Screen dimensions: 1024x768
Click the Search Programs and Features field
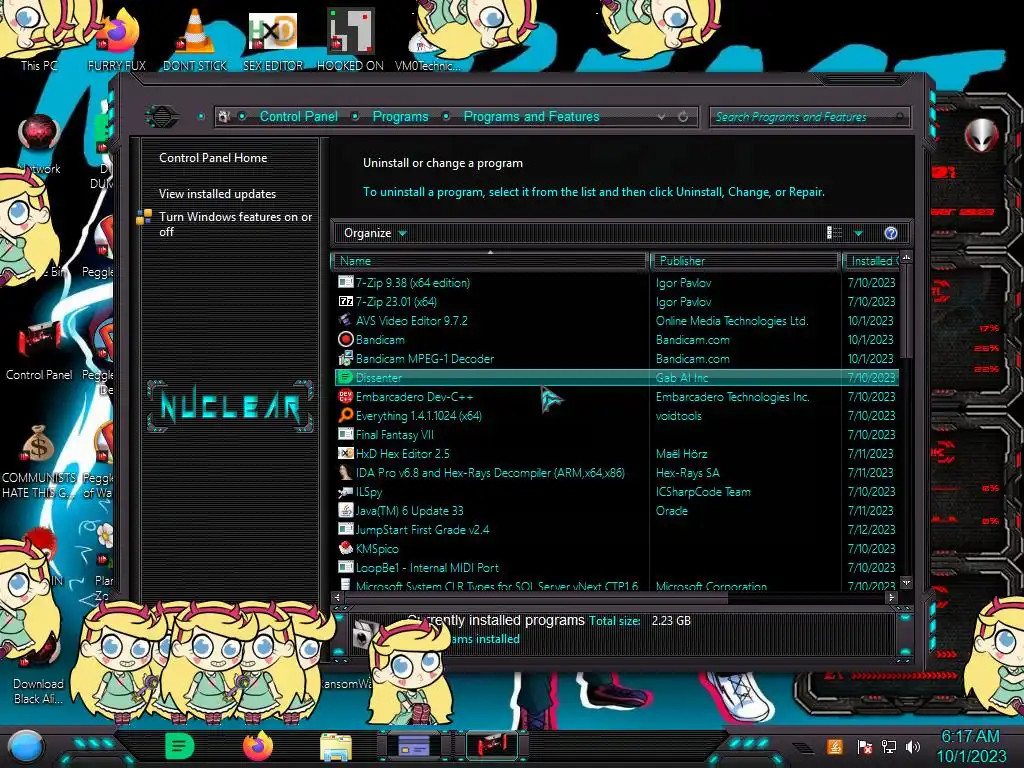click(x=808, y=117)
